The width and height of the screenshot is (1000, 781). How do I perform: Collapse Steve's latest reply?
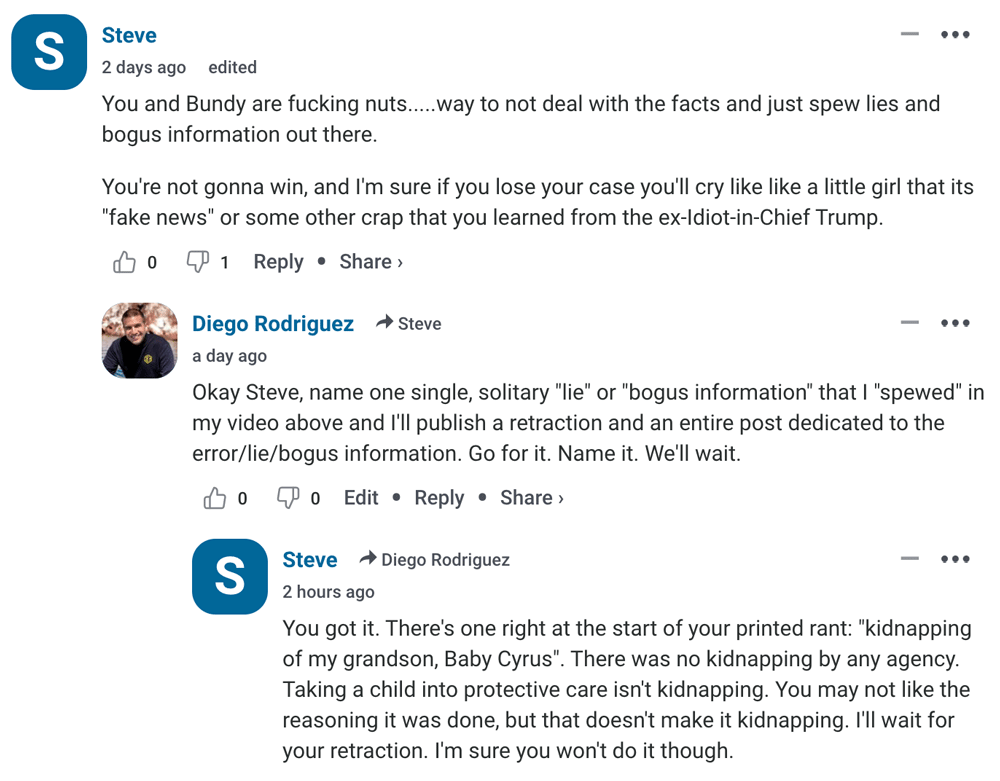pyautogui.click(x=909, y=559)
